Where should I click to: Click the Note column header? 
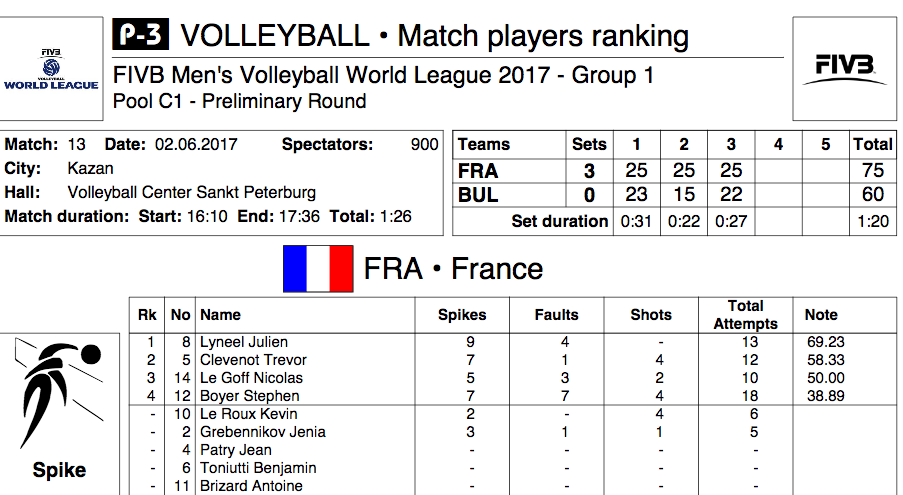point(821,314)
